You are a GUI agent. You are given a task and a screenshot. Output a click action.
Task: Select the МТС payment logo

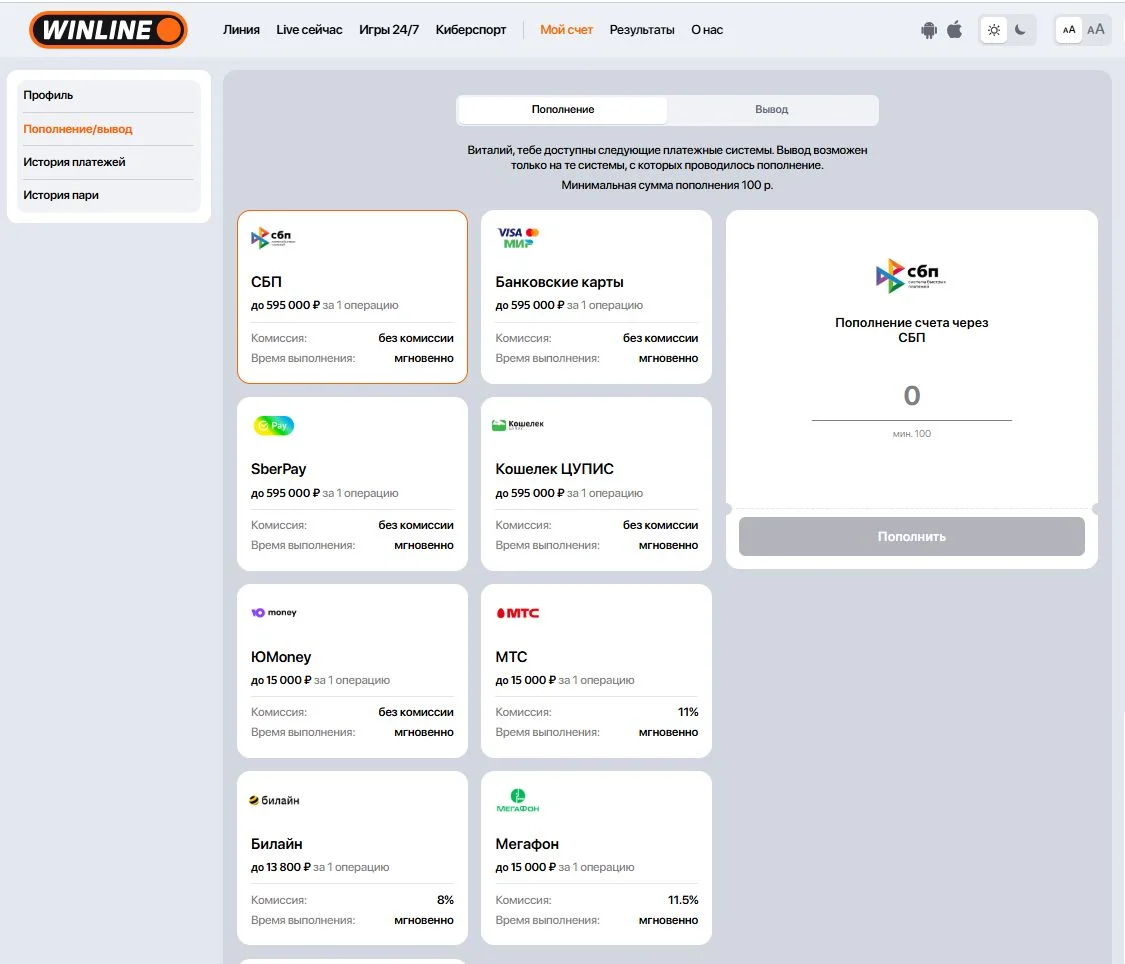tap(517, 613)
